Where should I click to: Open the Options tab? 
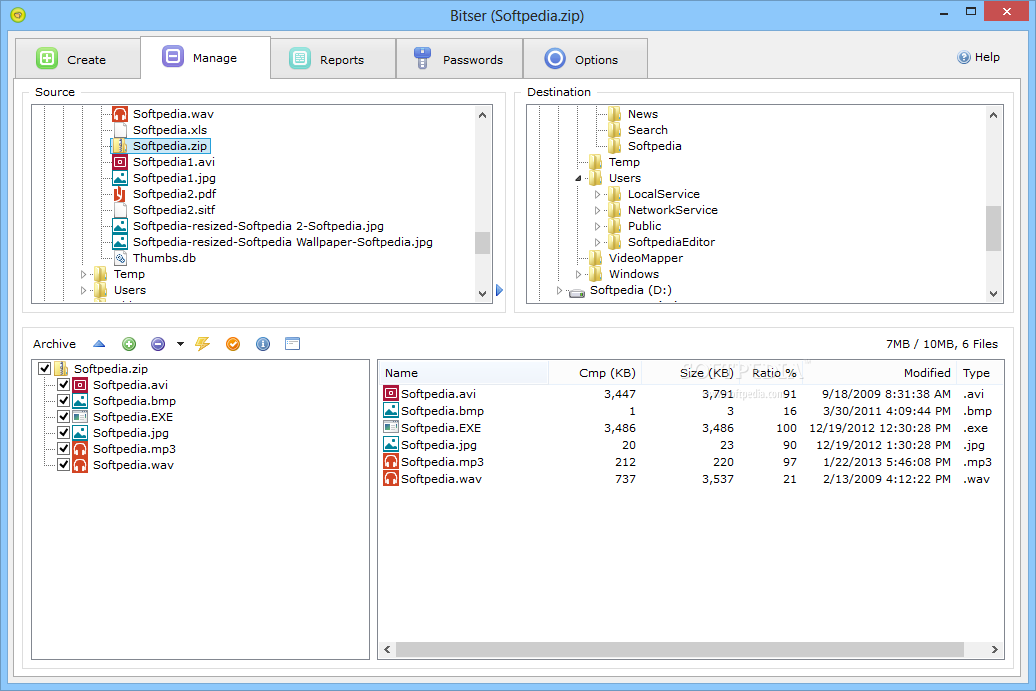(x=585, y=59)
